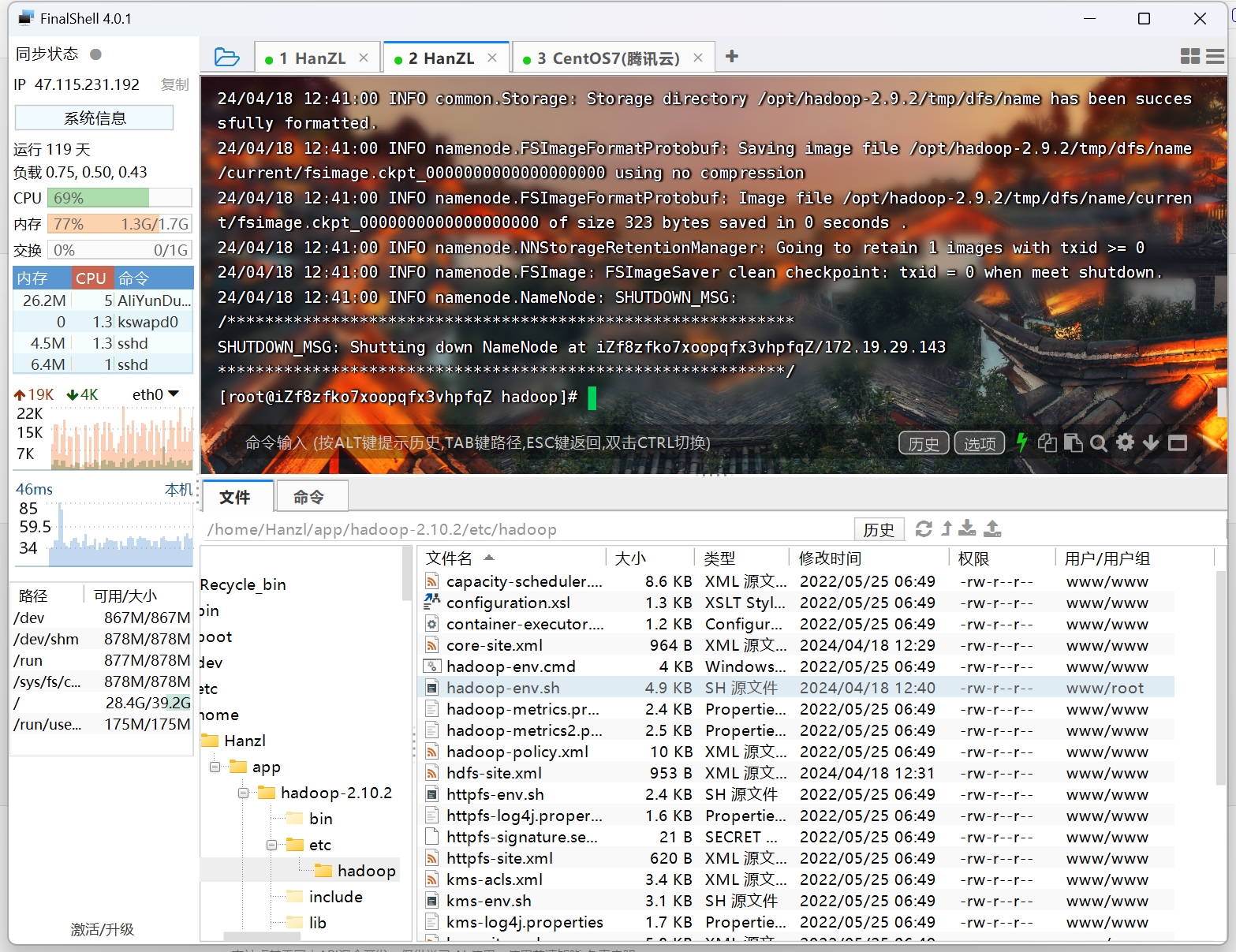Sort files by 大小 column header
The width and height of the screenshot is (1236, 952).
651,558
